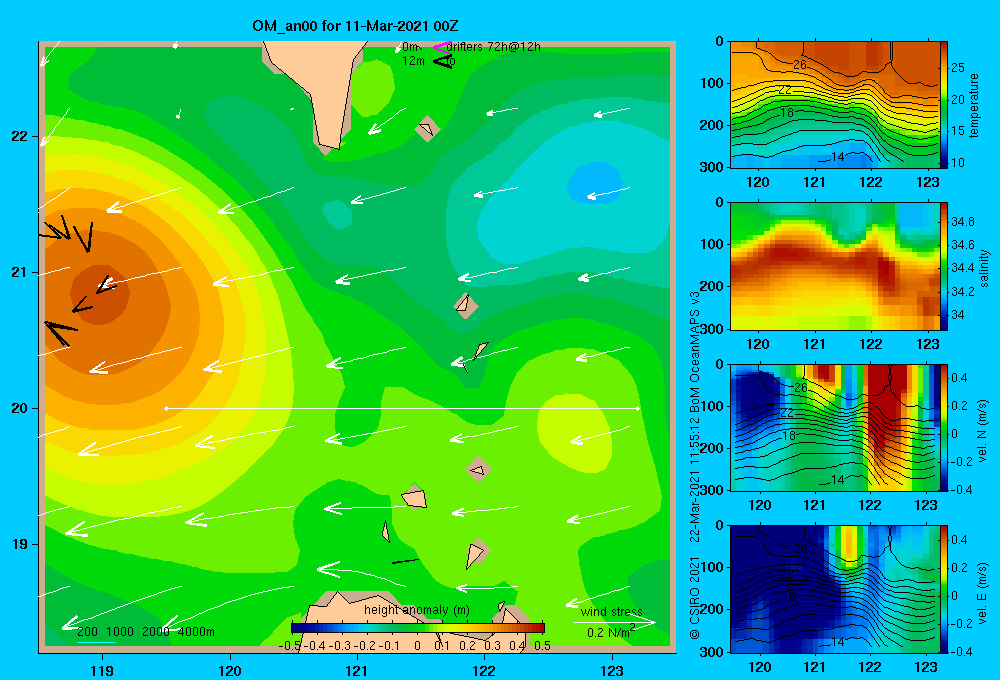Click the '© CSIRO 2021' copyright text
The height and width of the screenshot is (680, 1000).
695,598
